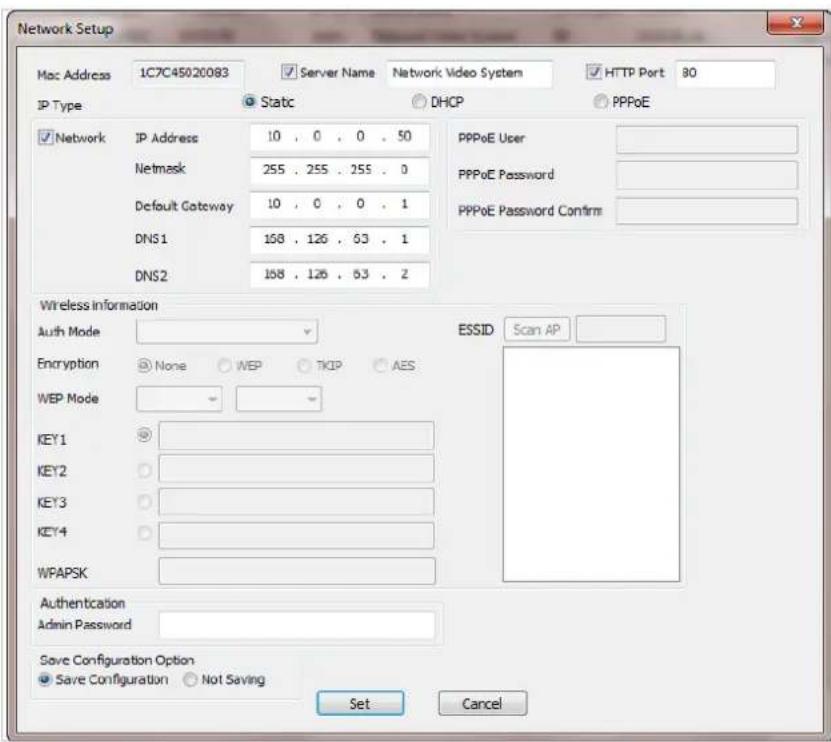Close the Network Setup dialog
Screen dimensions: 831x742
pyautogui.click(x=794, y=23)
